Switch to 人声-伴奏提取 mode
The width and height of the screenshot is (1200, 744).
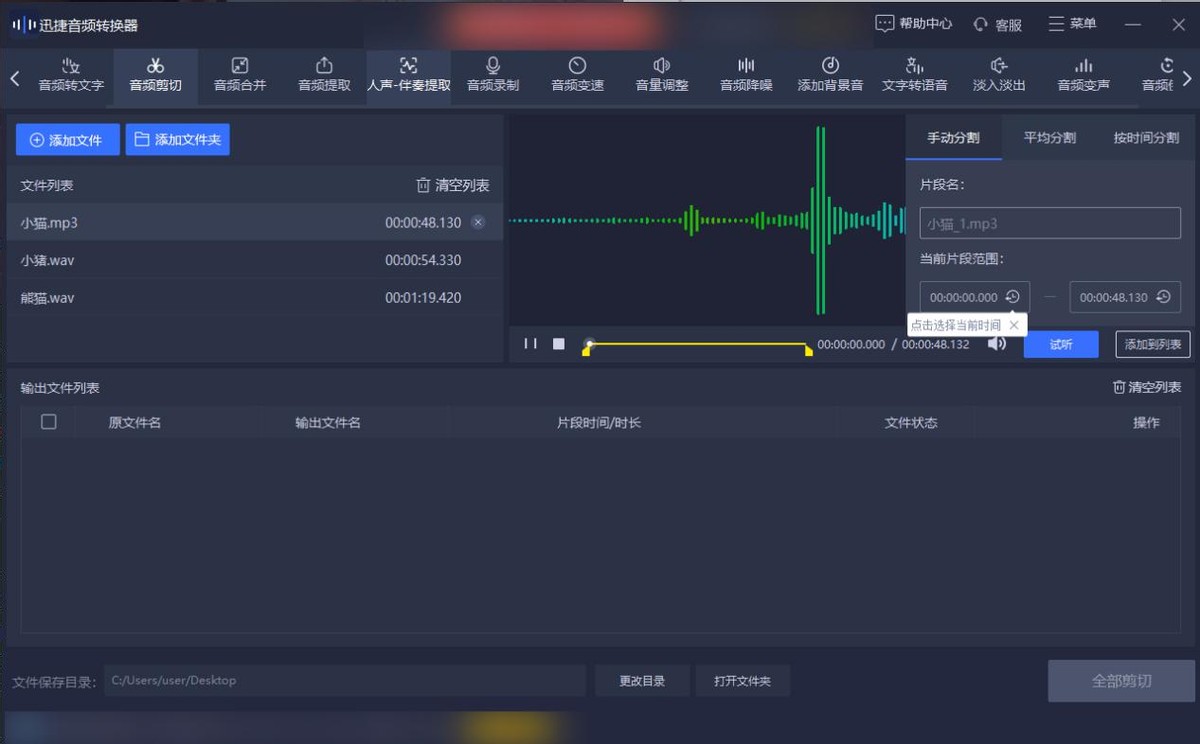(x=408, y=77)
